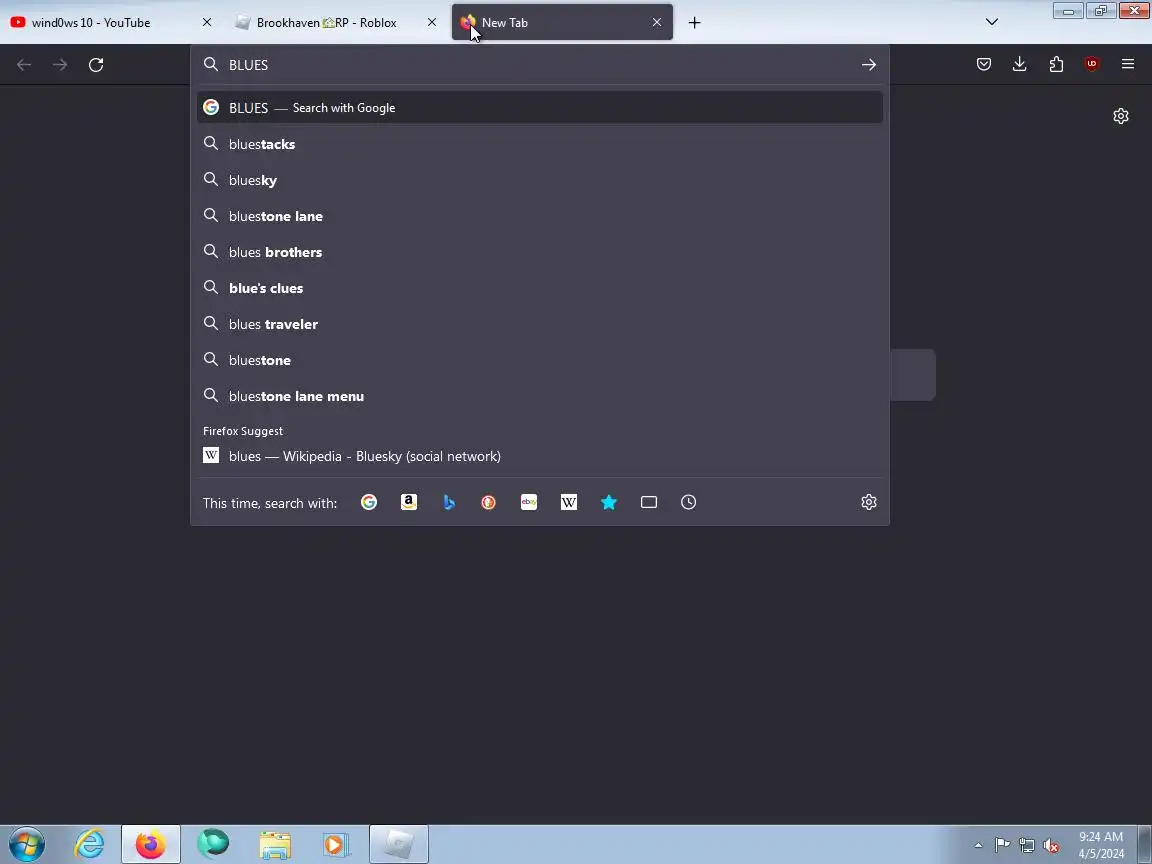Viewport: 1152px width, 864px height.
Task: Go forward with the forward arrow
Action: [x=60, y=65]
